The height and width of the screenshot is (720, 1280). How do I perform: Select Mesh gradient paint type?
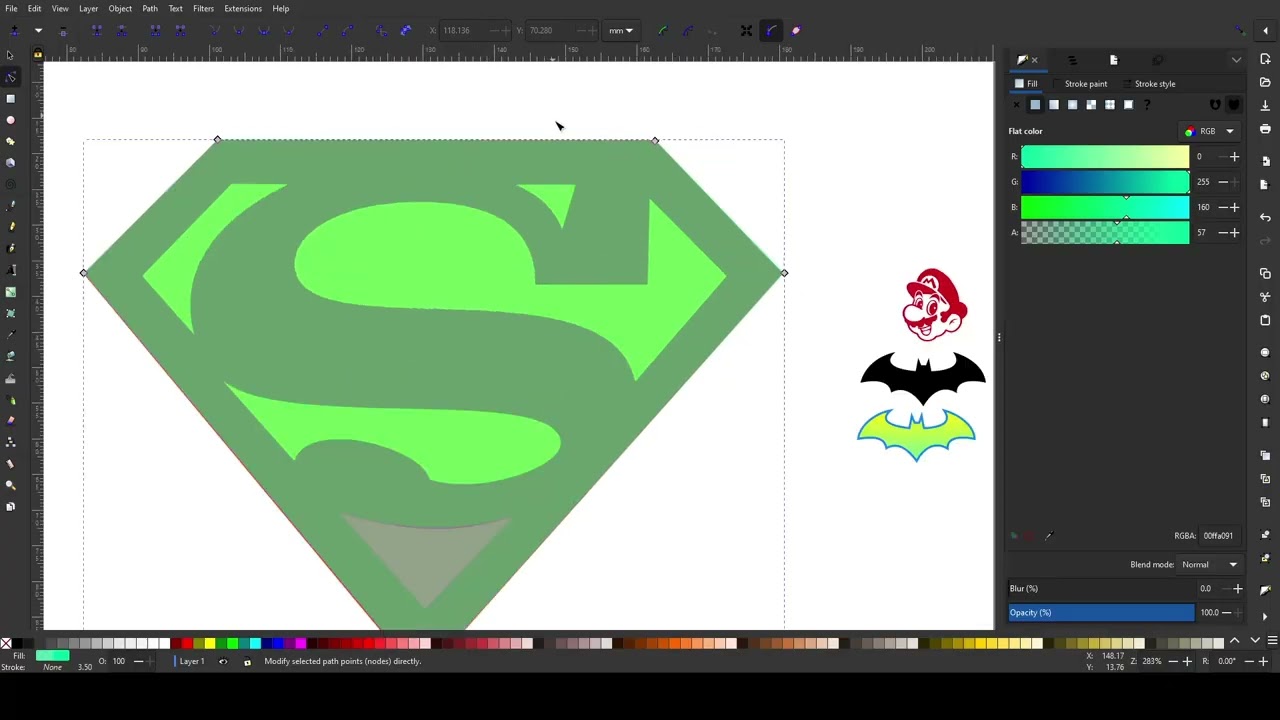(1091, 105)
